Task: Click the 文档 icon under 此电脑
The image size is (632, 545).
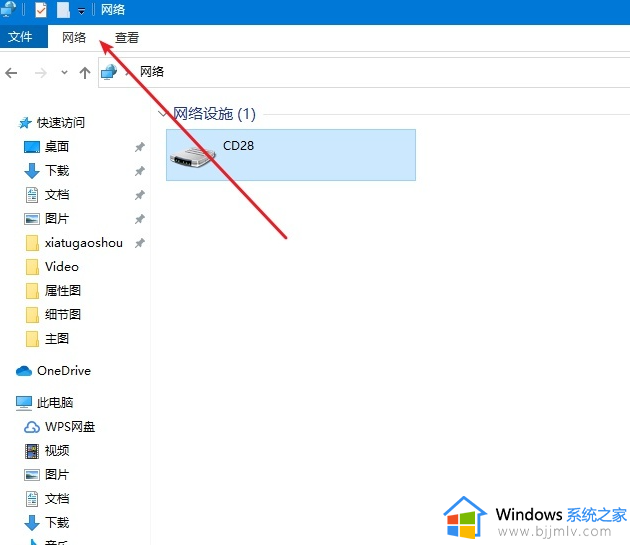Action: (32, 499)
